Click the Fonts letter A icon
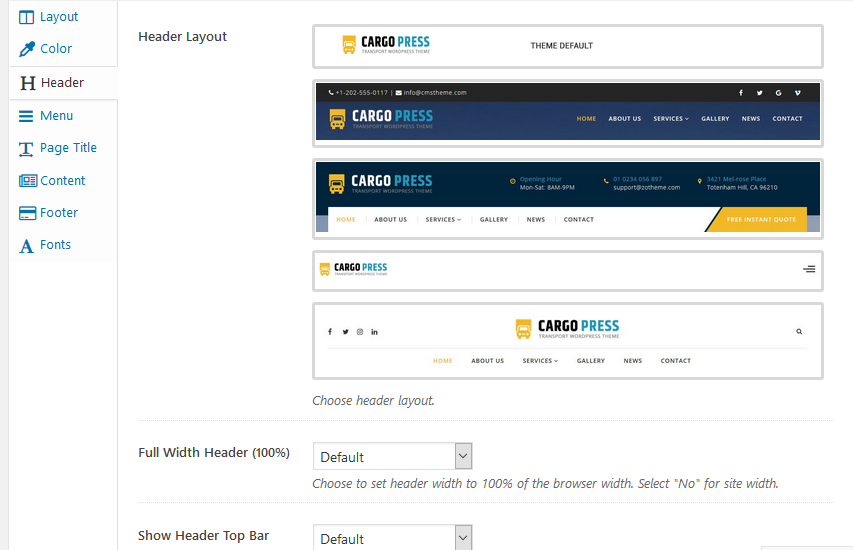Viewport: 853px width, 550px height. [27, 245]
